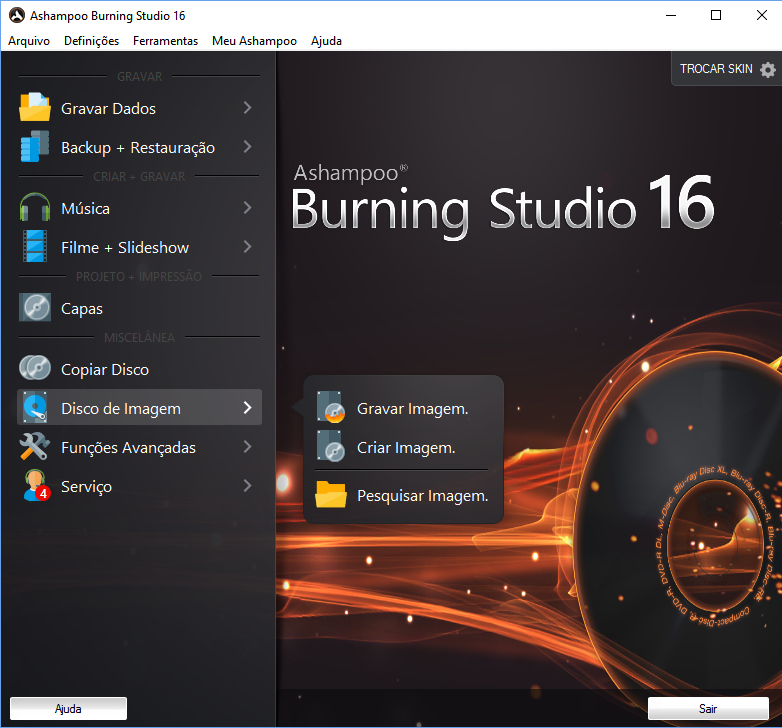Click the gear icon beside Trocar Skin

768,69
